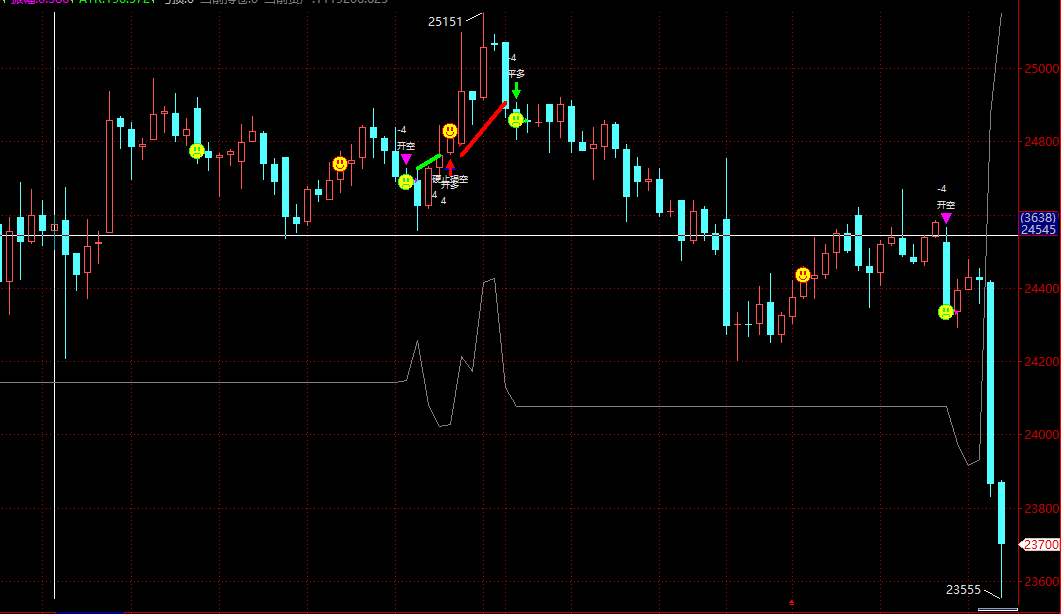The image size is (1061, 614).
Task: Click the 23600 axis label
Action: 1041,582
